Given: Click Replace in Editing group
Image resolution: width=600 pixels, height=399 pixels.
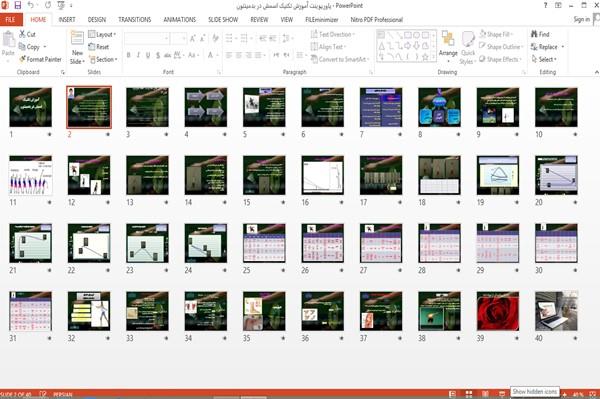Looking at the screenshot, I should 547,47.
